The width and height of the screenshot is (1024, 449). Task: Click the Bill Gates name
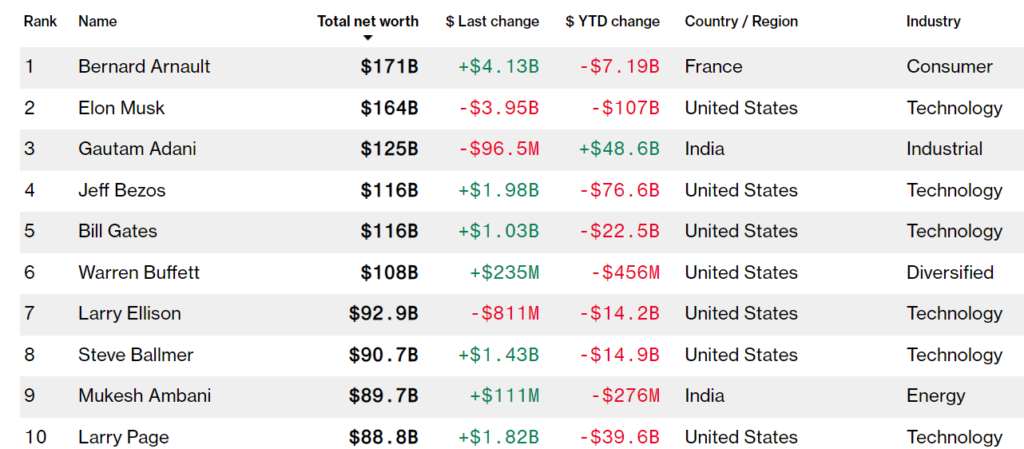[118, 231]
